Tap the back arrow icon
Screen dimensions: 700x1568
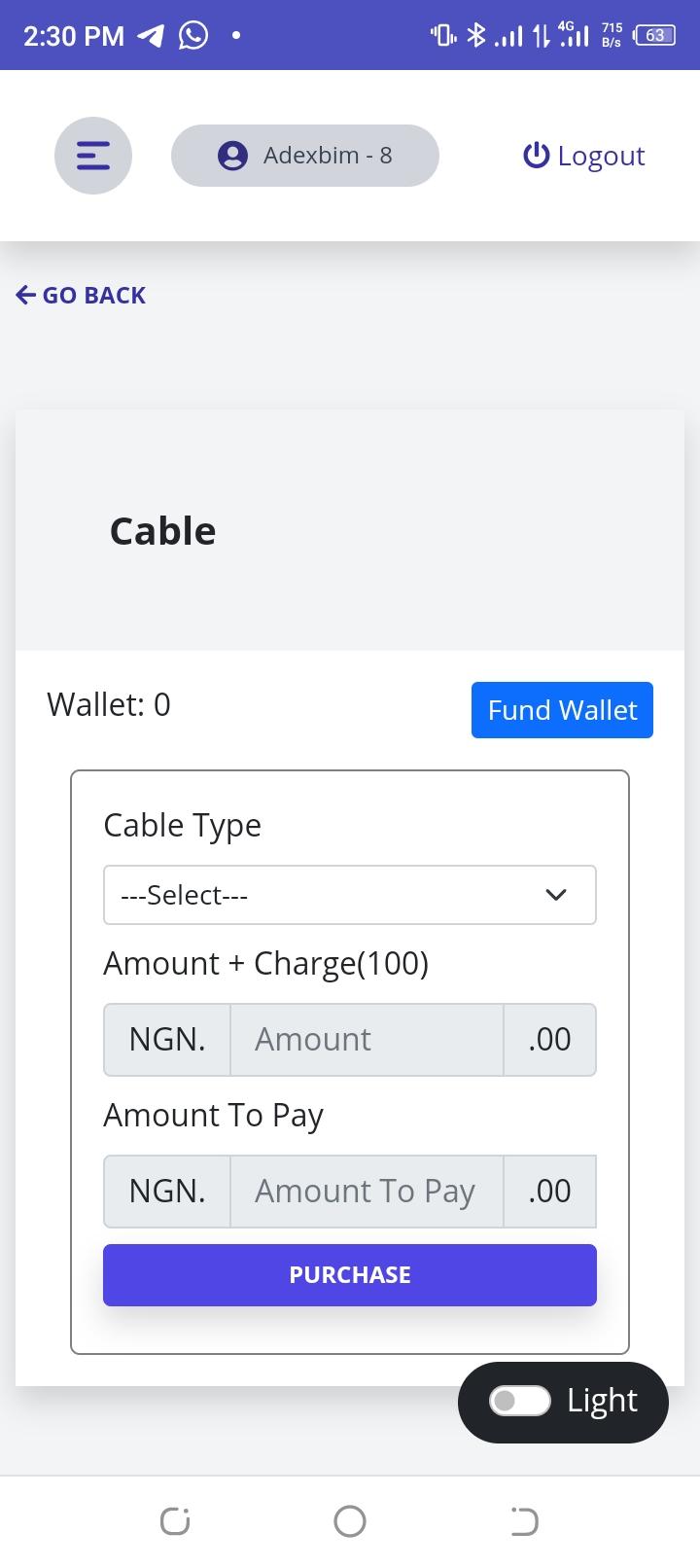[26, 295]
